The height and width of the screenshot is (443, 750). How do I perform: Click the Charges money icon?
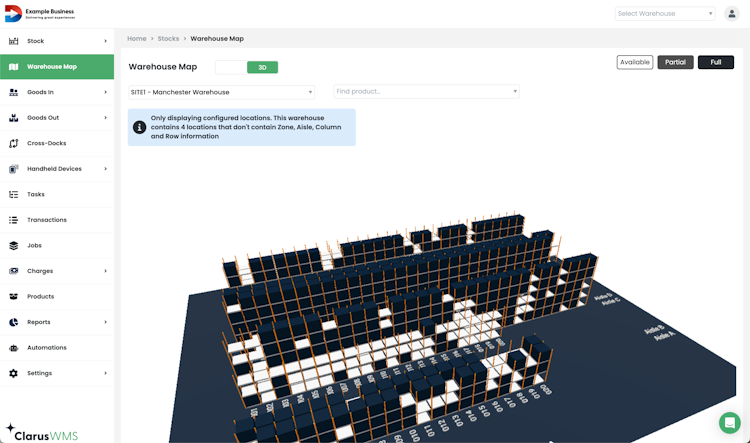coord(13,271)
